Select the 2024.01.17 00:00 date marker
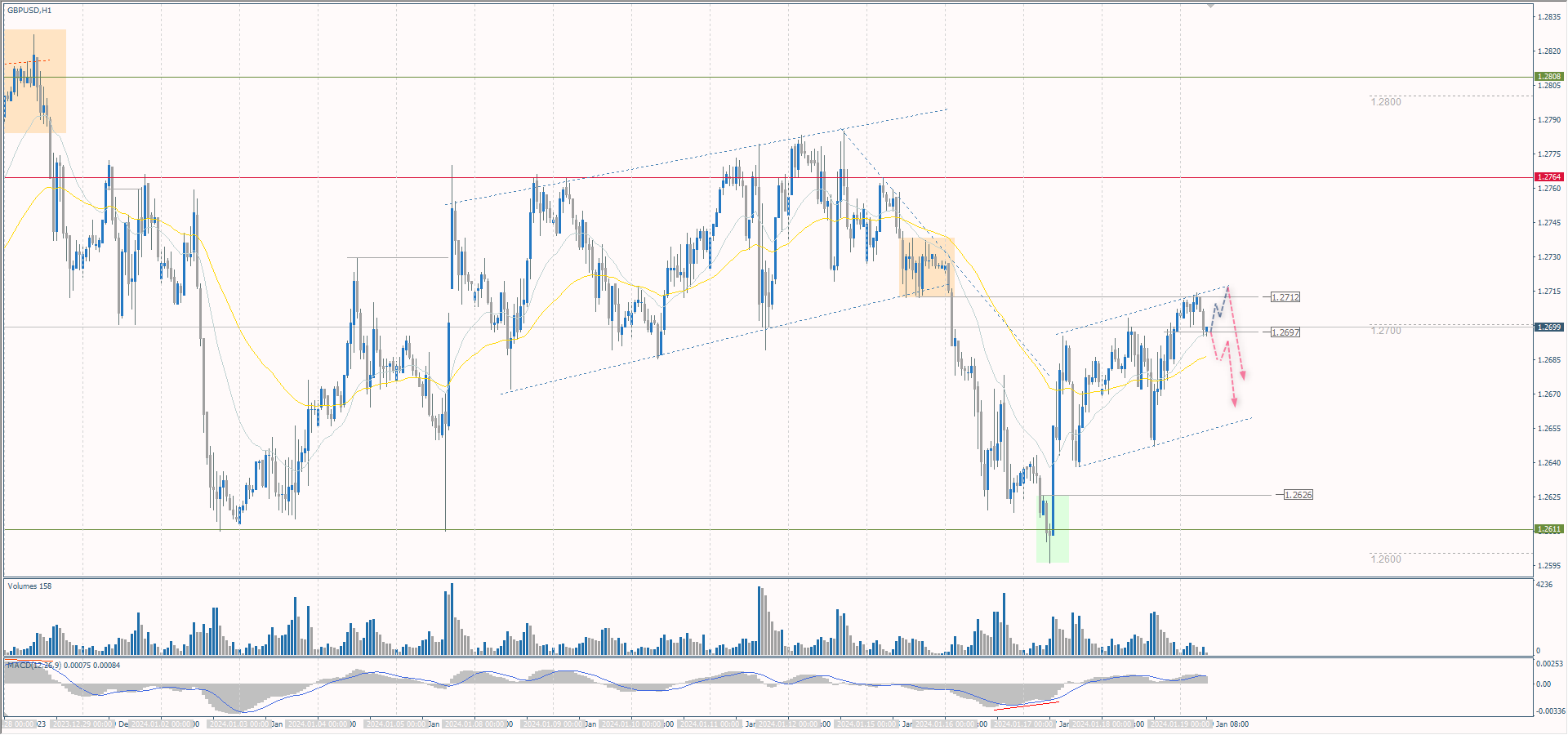This screenshot has width=1568, height=735. click(1023, 724)
